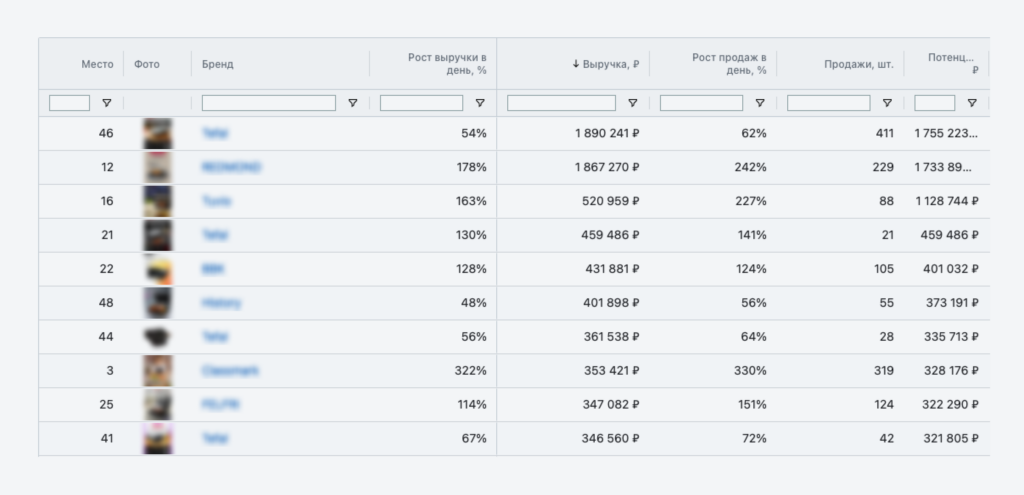Open filter funnel for Бренд column
The height and width of the screenshot is (495, 1024).
352,103
